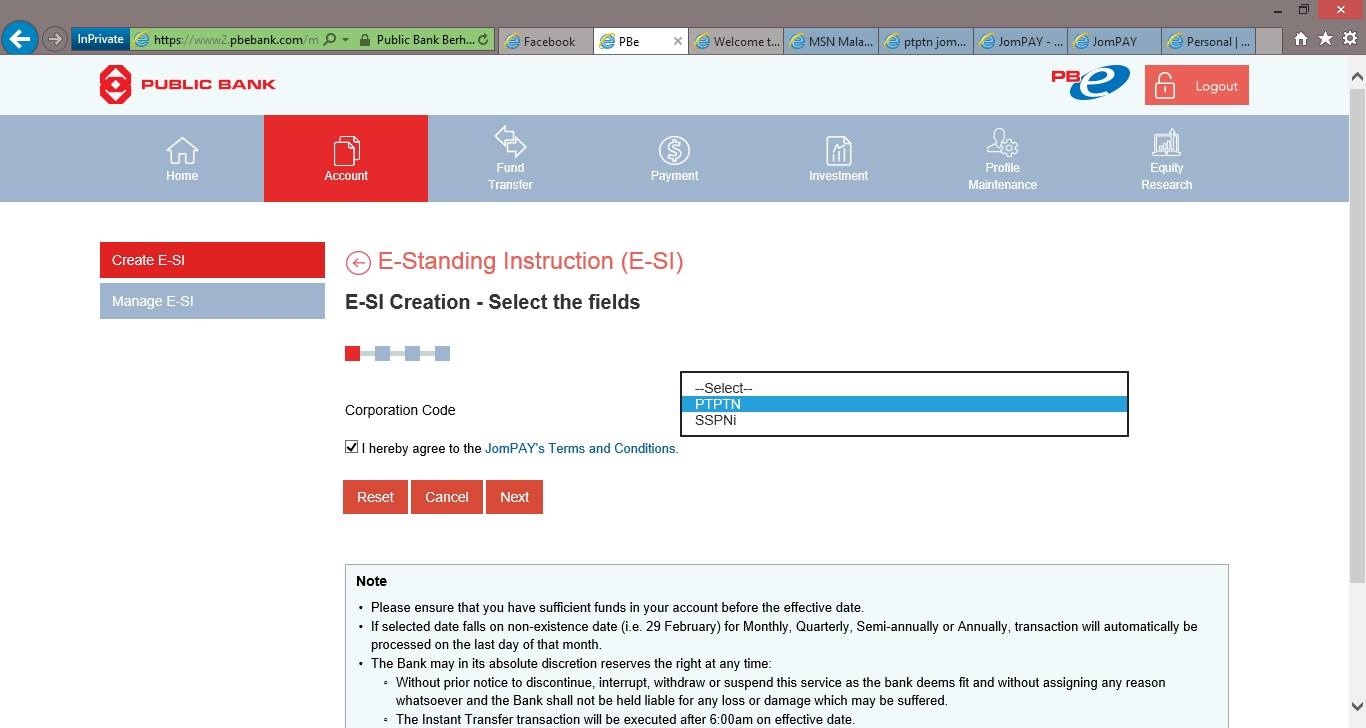Switch to the MSN Malaysia browser tab
The height and width of the screenshot is (728, 1366).
831,41
